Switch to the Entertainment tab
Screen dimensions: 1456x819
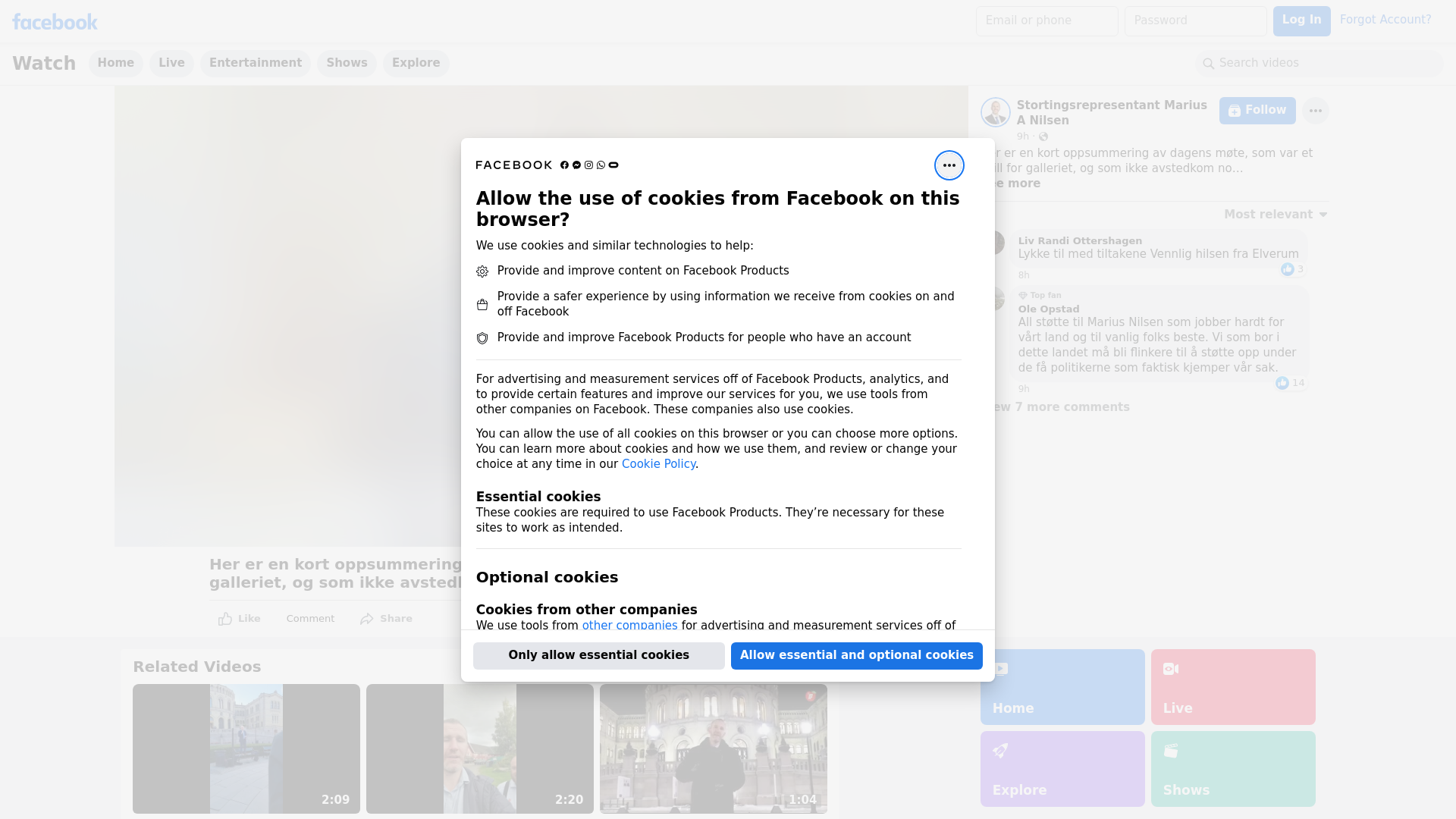tap(255, 63)
